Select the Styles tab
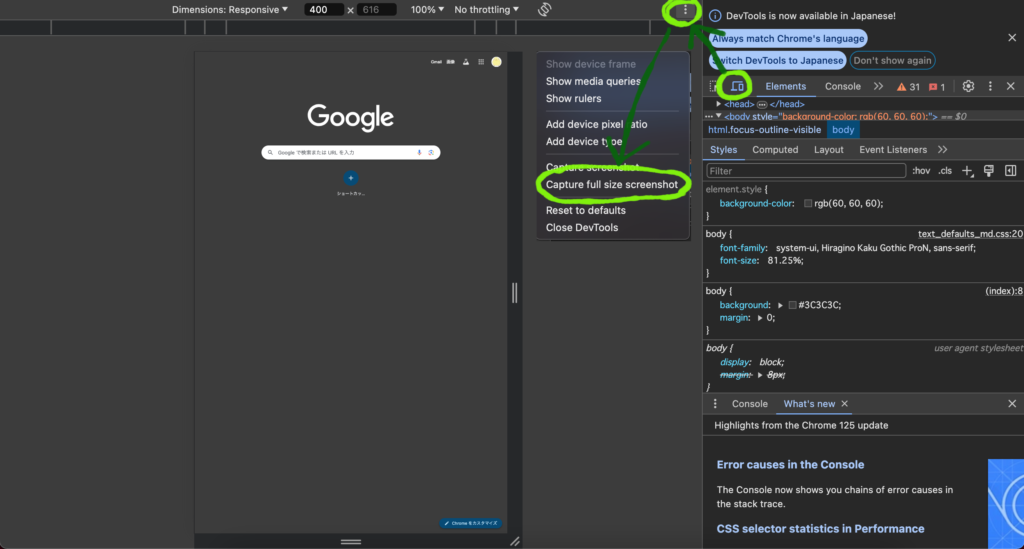This screenshot has width=1024, height=549. coord(724,149)
